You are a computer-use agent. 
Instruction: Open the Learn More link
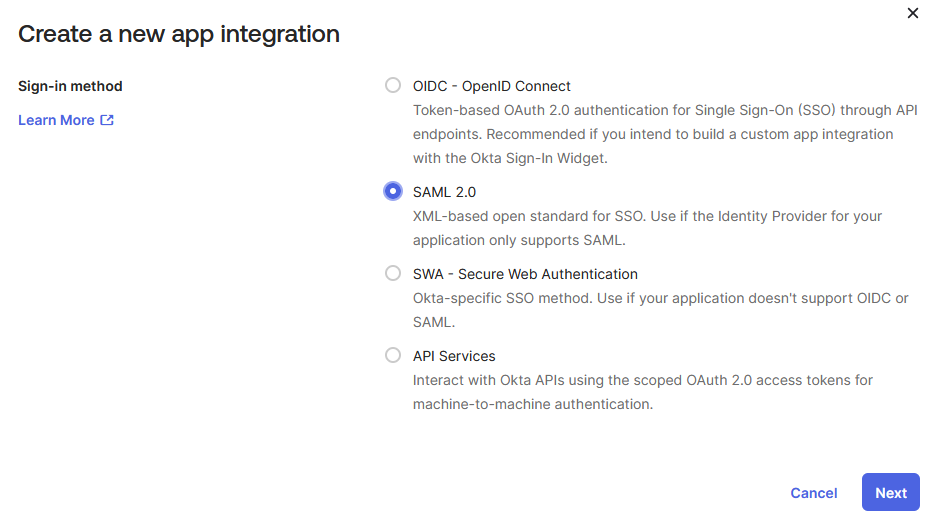pyautogui.click(x=56, y=121)
